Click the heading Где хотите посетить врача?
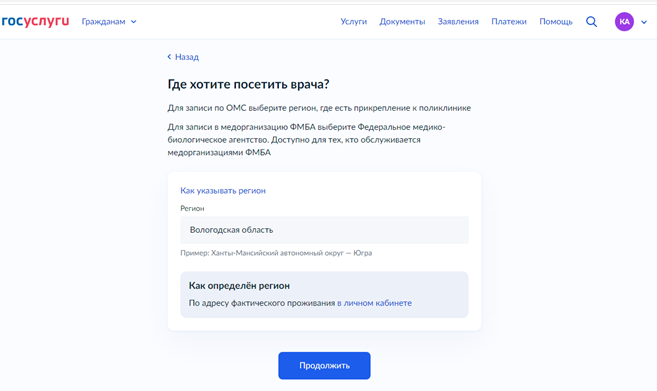 point(248,84)
